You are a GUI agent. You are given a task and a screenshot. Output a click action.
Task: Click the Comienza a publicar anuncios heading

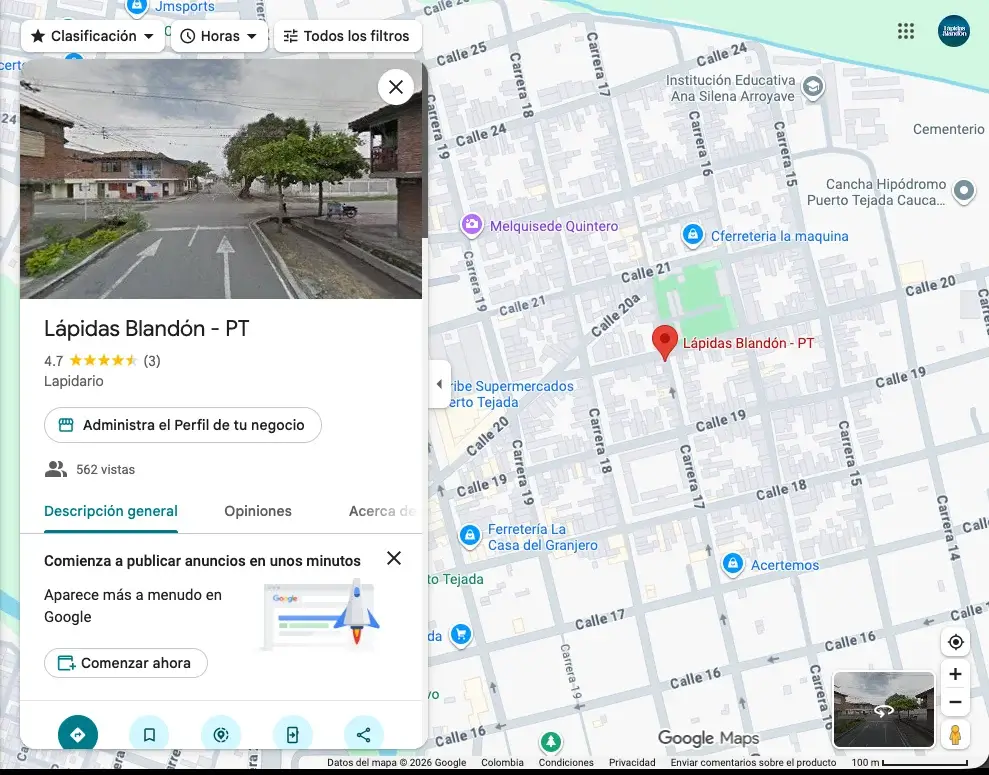pos(202,561)
